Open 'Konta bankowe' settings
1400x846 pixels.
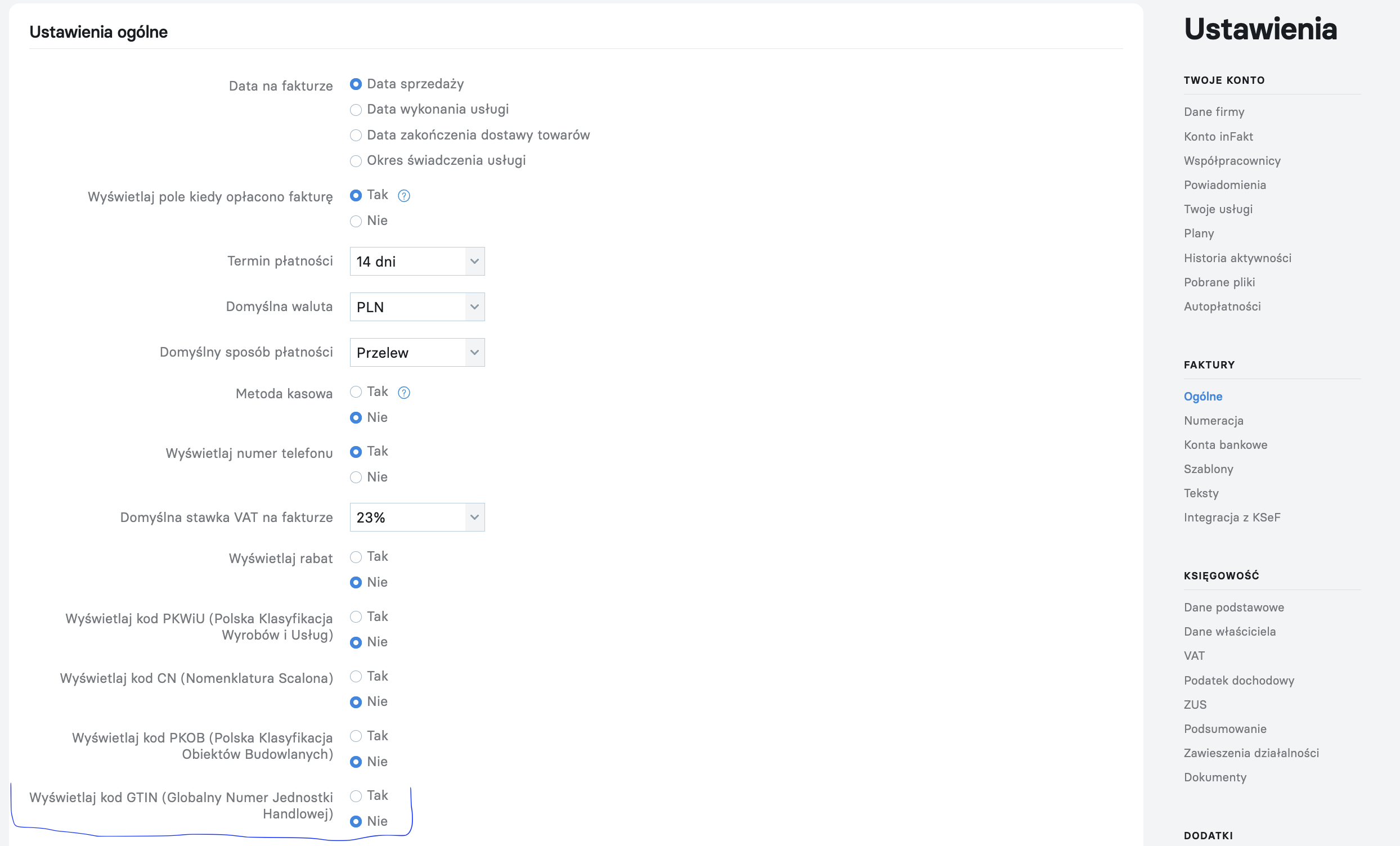point(1226,445)
